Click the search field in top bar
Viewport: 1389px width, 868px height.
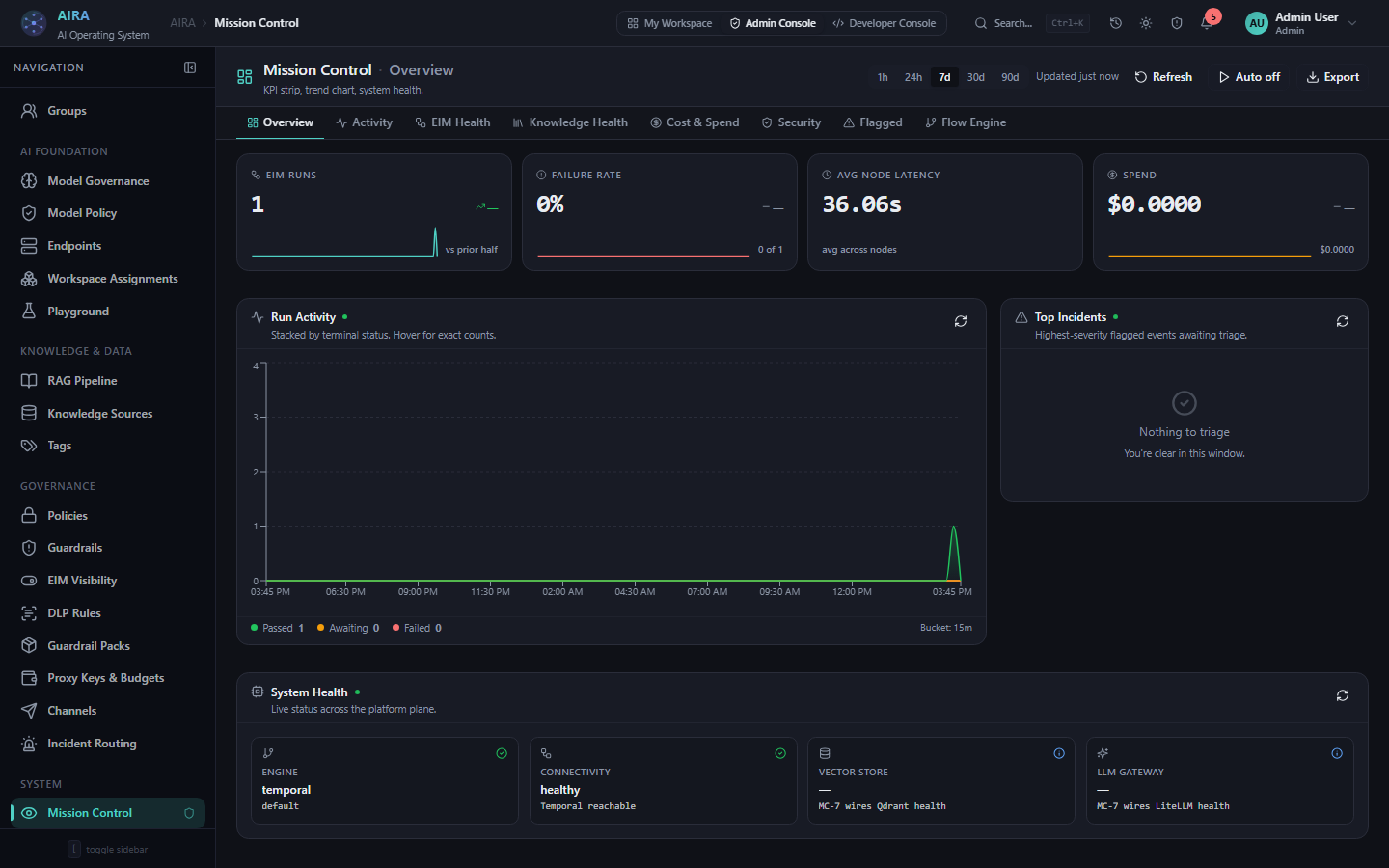1031,23
